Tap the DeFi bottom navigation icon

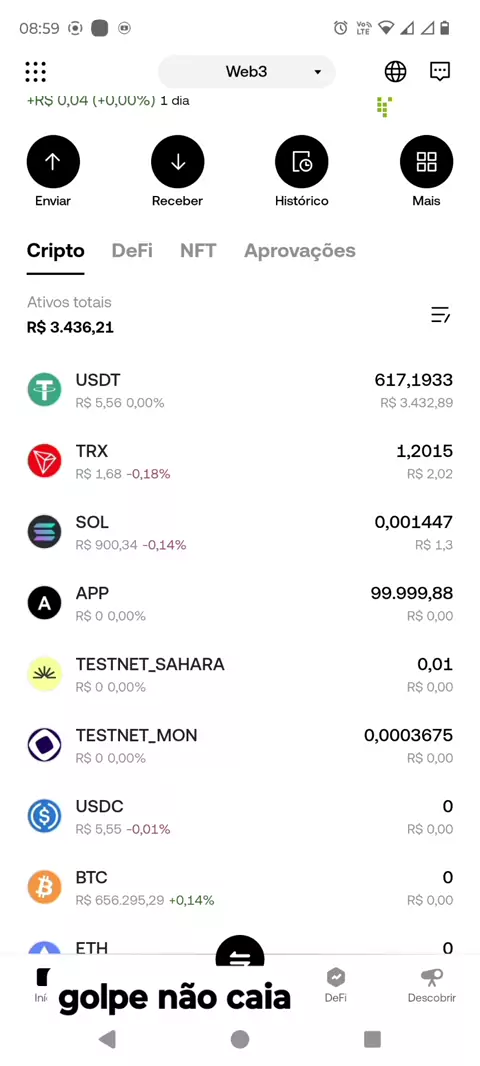pos(336,985)
